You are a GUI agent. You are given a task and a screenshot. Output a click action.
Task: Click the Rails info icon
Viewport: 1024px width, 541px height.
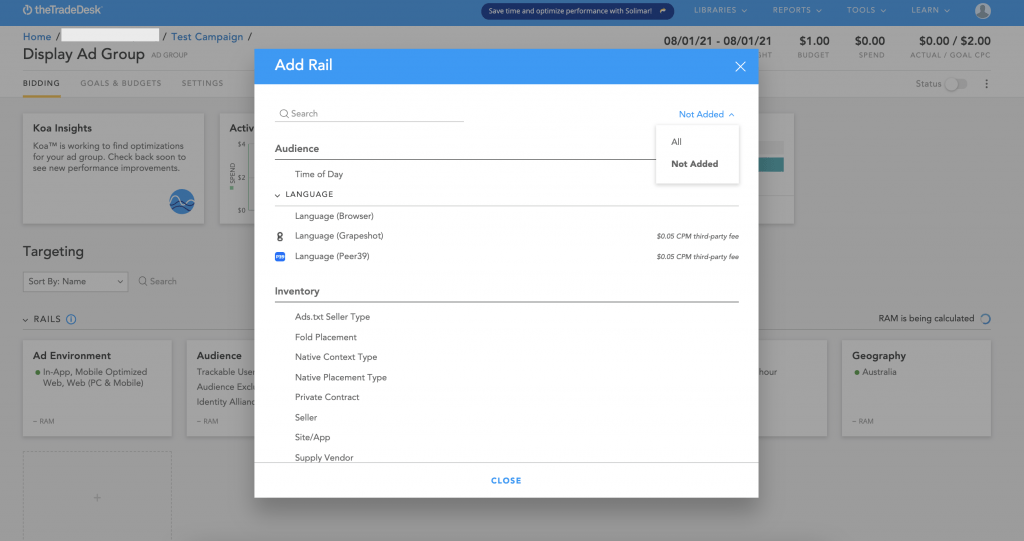[71, 320]
